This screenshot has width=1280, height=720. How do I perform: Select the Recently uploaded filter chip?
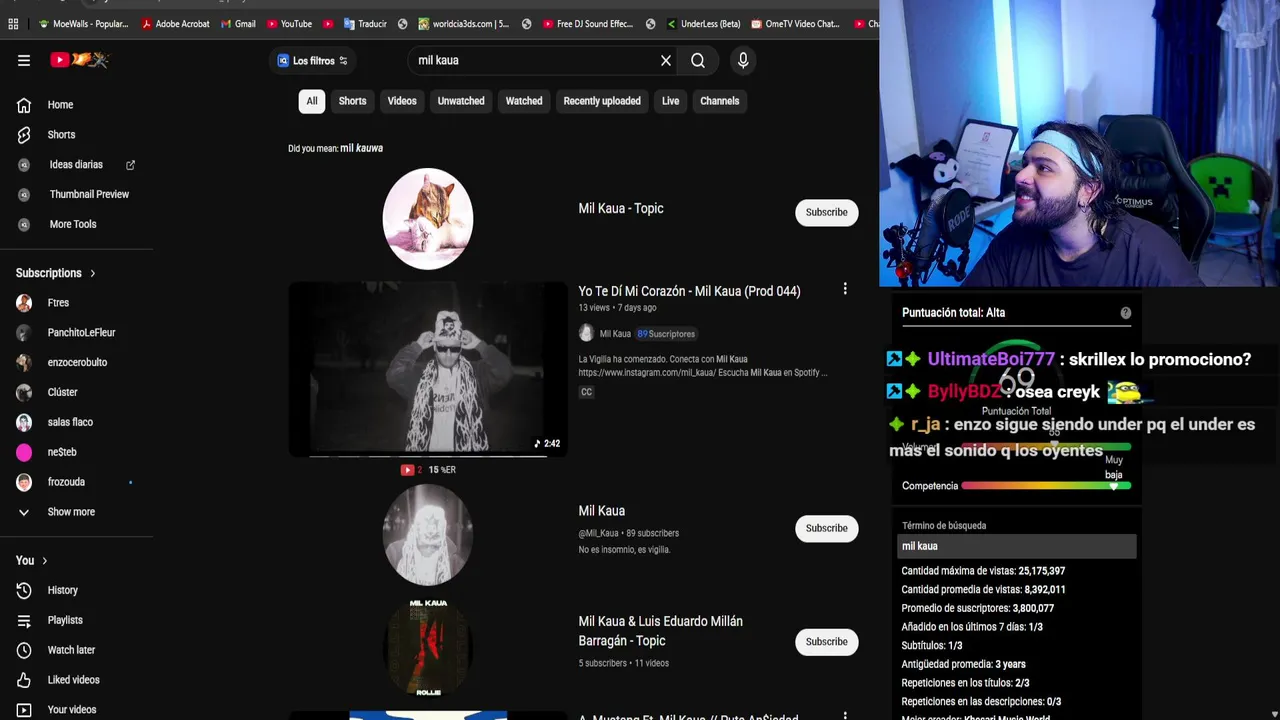(x=602, y=101)
